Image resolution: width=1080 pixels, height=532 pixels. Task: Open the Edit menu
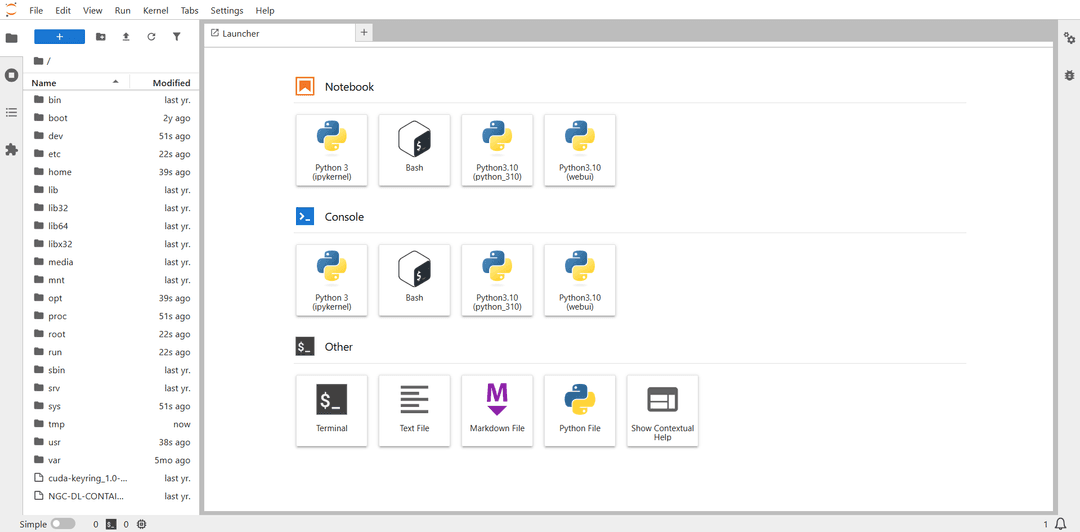pos(63,10)
